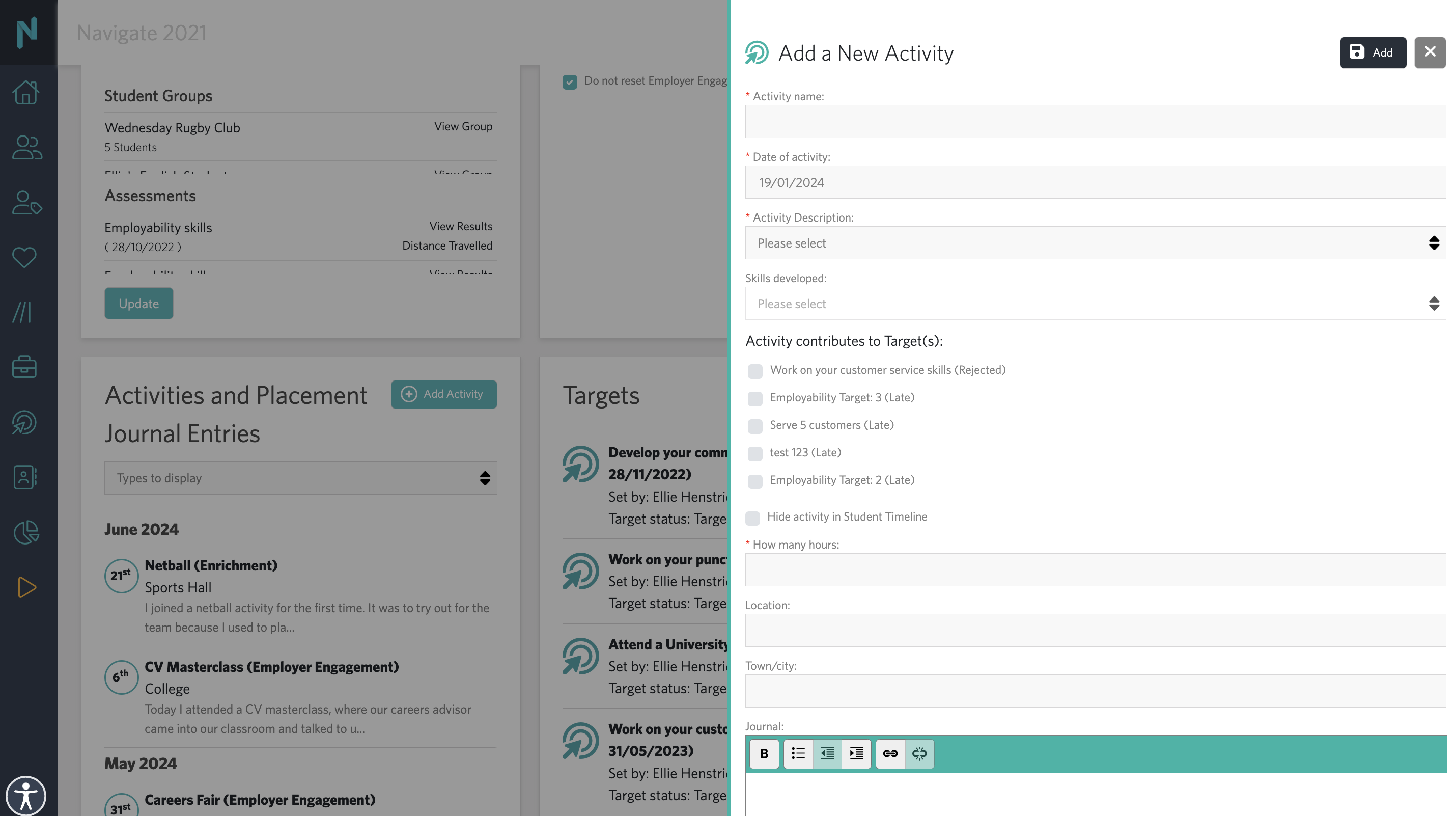Insert link using Journal toolbar link icon

(x=890, y=753)
